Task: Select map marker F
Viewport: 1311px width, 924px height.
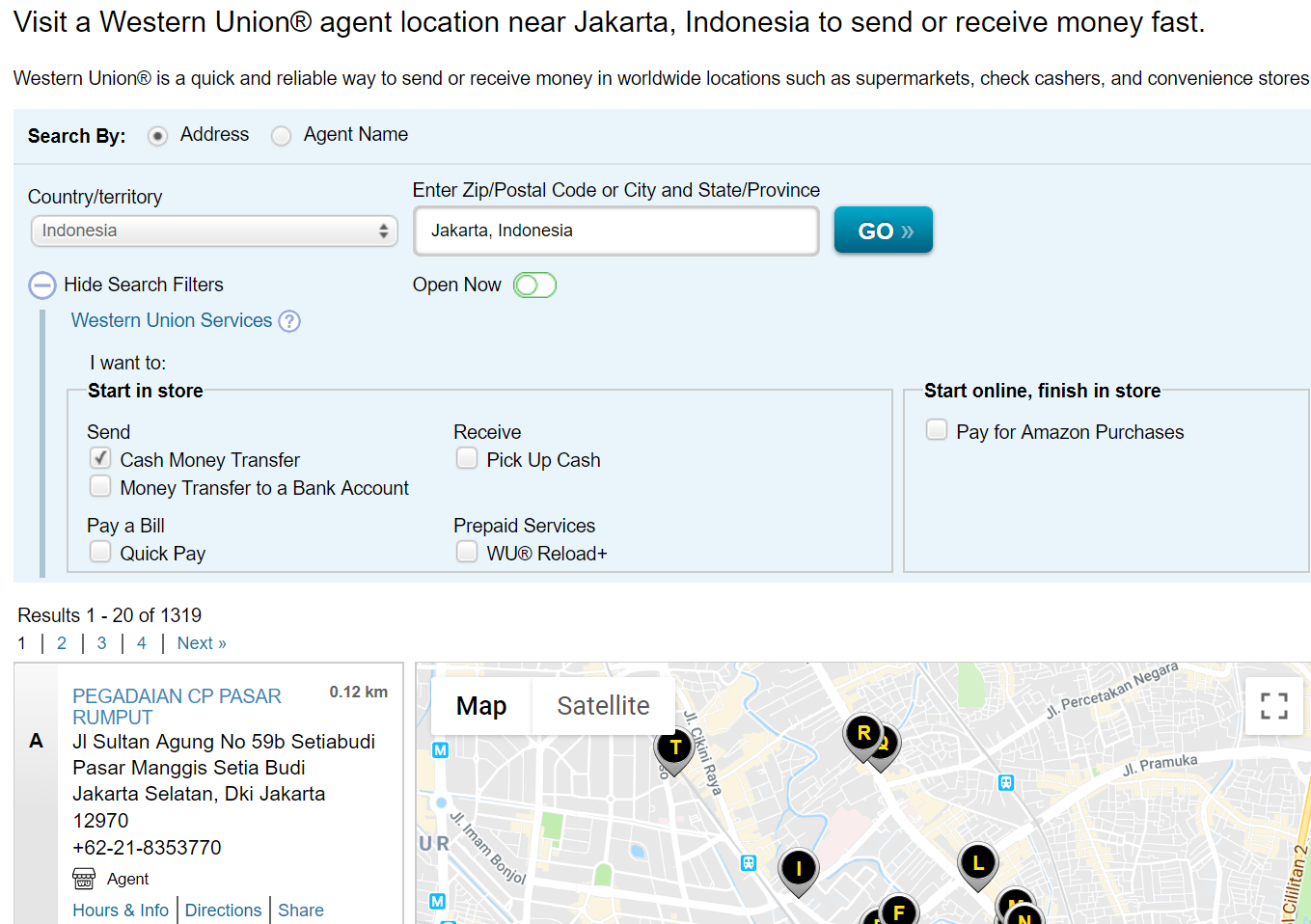Action: pos(899,910)
